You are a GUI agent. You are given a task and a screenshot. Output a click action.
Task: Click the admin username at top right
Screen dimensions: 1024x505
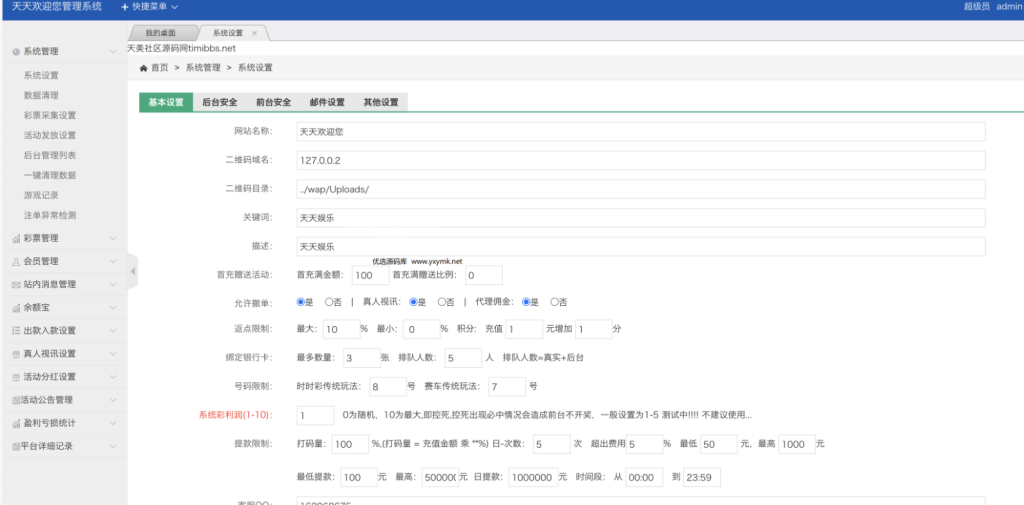(x=1010, y=7)
